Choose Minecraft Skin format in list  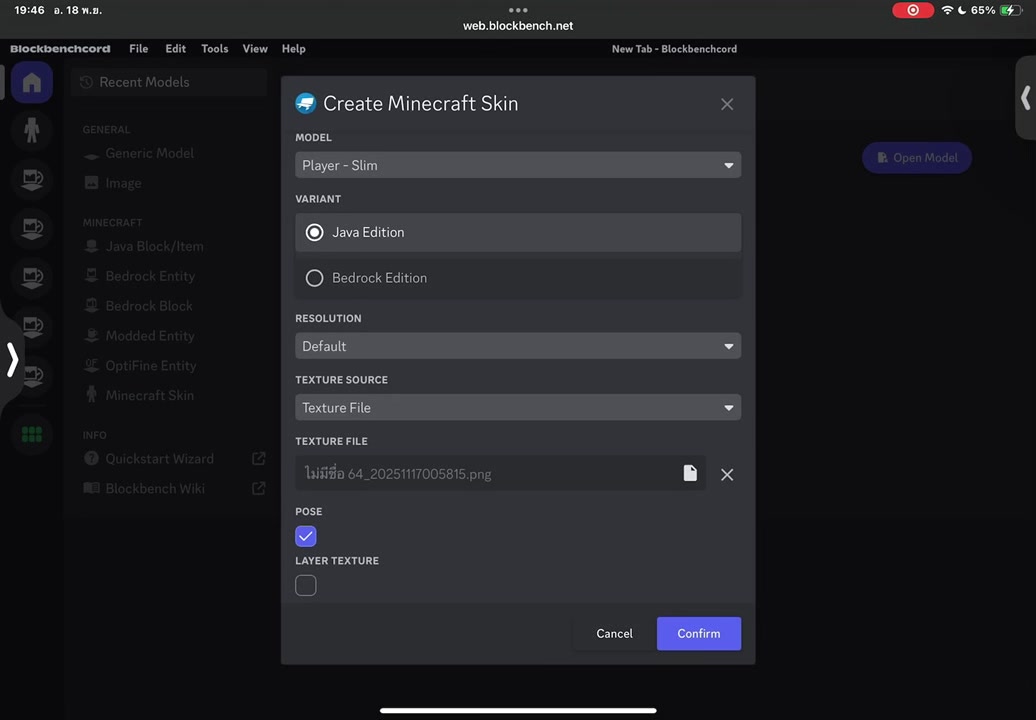click(149, 395)
